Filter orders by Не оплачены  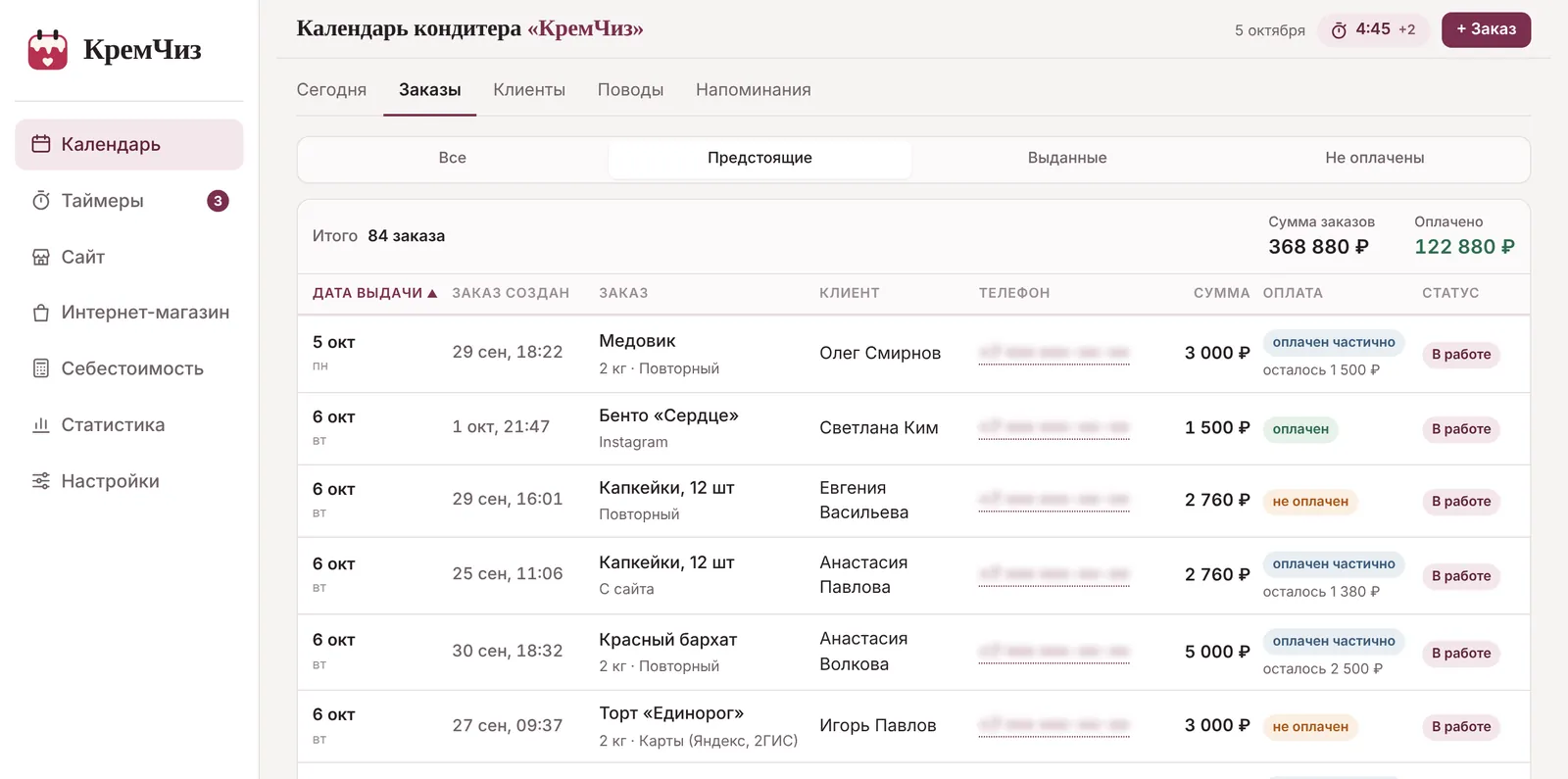1374,159
